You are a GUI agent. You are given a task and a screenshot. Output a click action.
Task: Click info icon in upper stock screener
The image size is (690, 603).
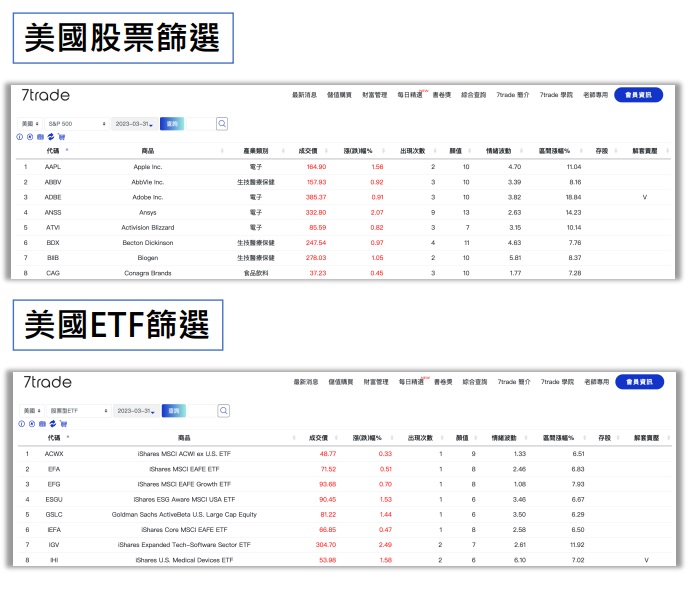[x=19, y=137]
